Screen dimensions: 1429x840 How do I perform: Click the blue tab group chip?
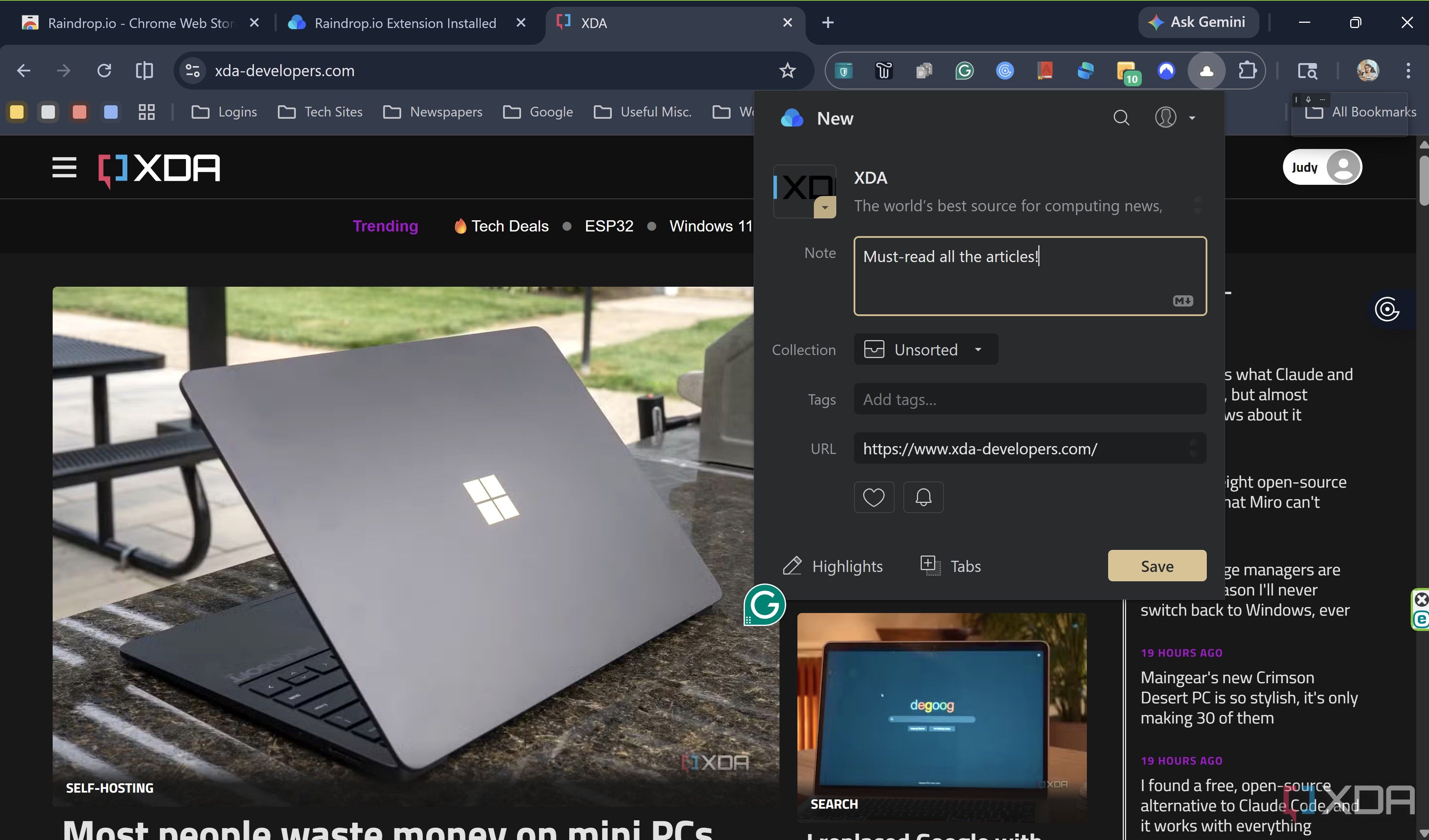pyautogui.click(x=111, y=112)
